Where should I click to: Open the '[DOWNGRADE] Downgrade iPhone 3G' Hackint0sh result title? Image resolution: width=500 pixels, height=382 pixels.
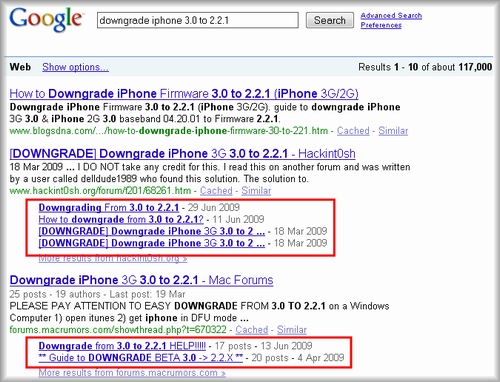click(x=182, y=154)
